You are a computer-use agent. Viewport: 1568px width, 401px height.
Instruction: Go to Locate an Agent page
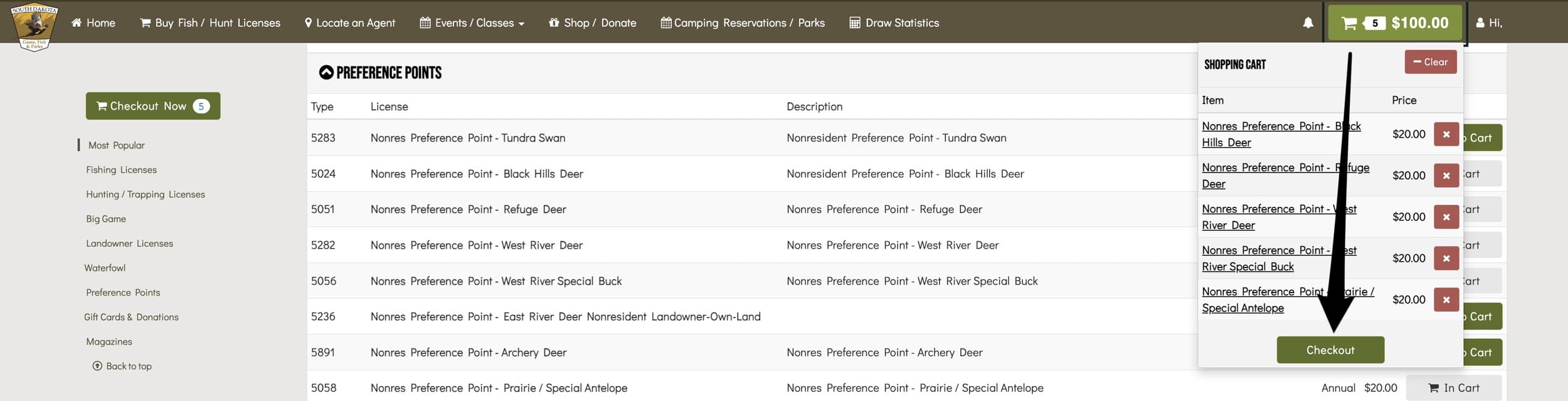[350, 23]
